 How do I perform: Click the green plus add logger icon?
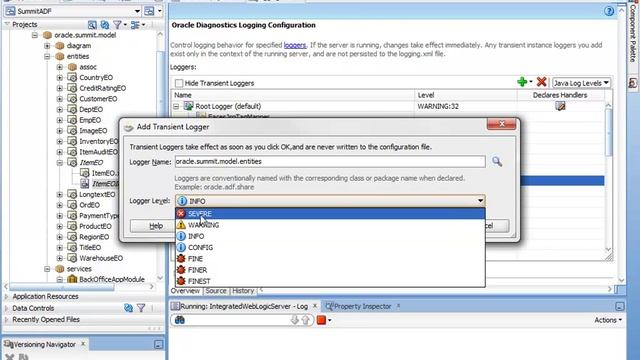tap(522, 82)
